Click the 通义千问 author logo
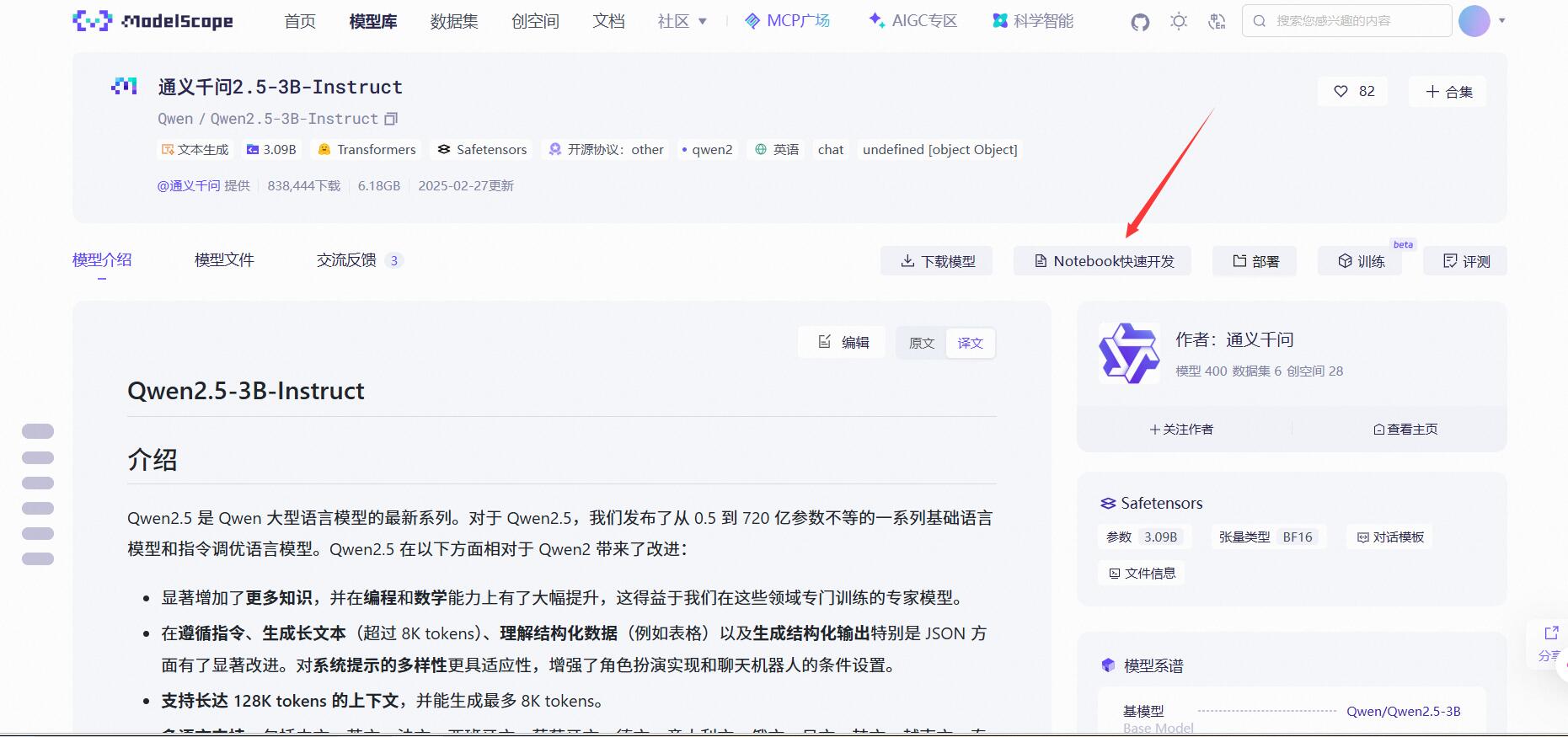Image resolution: width=1568 pixels, height=737 pixels. click(1129, 354)
